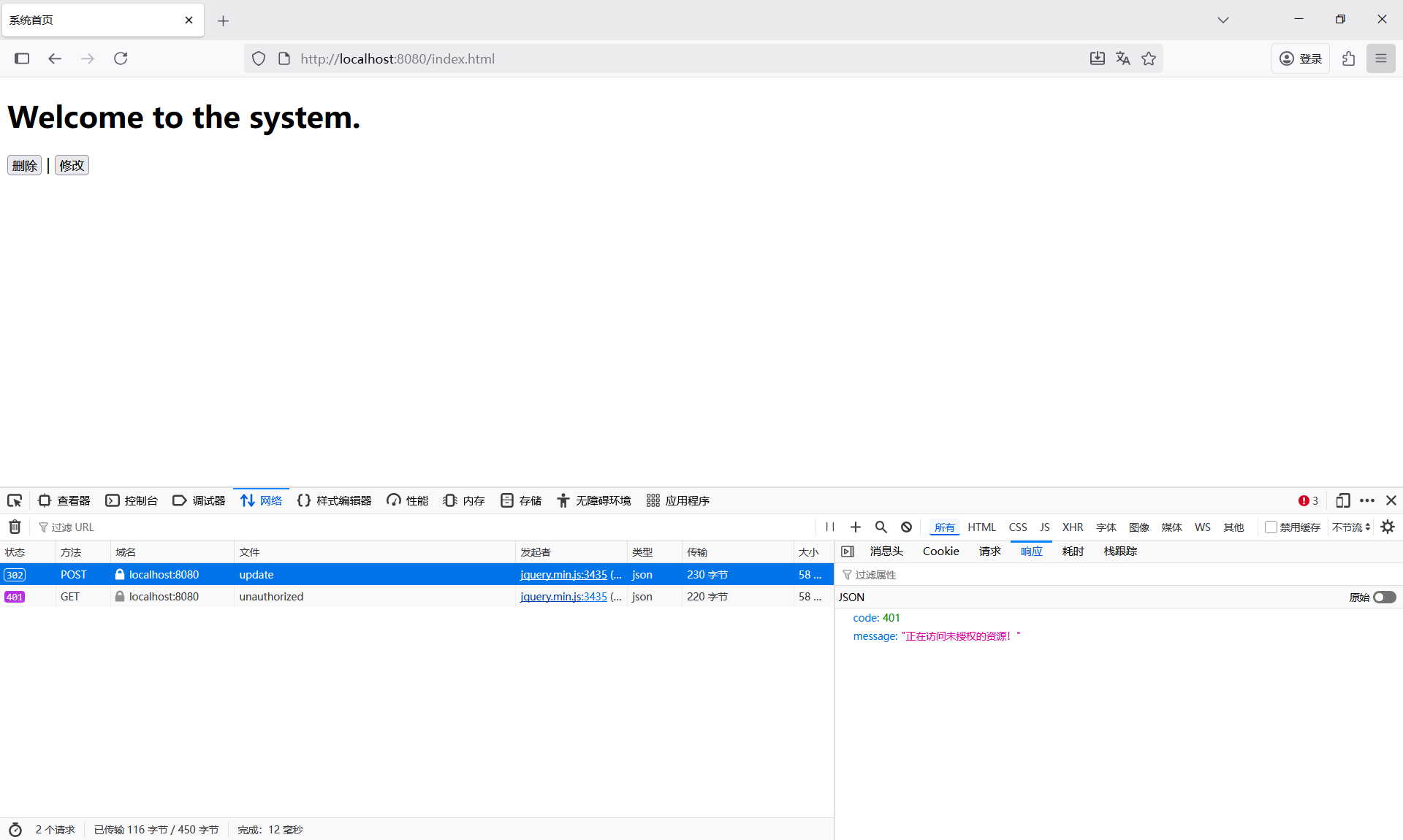
Task: Click the 过滤 URL filter field
Action: coord(424,527)
